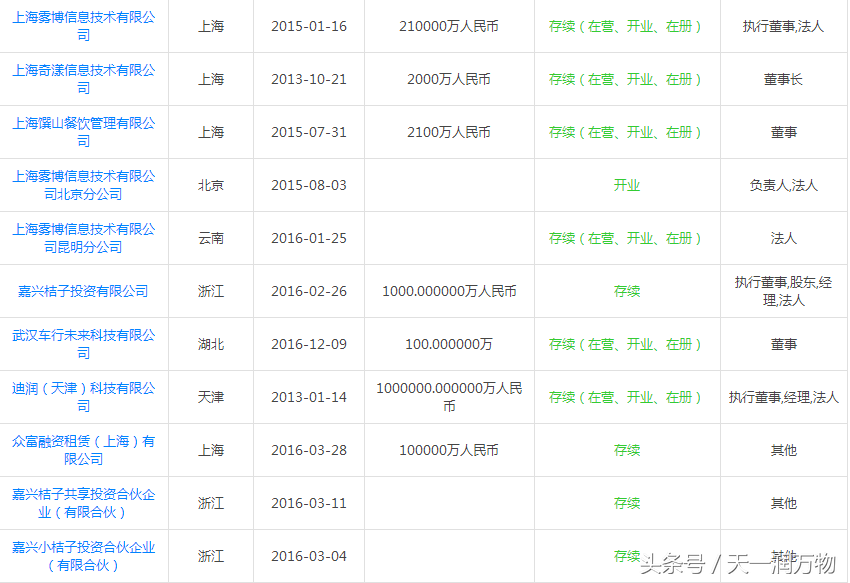Click the 210000万人民币 capital cell

point(449,26)
